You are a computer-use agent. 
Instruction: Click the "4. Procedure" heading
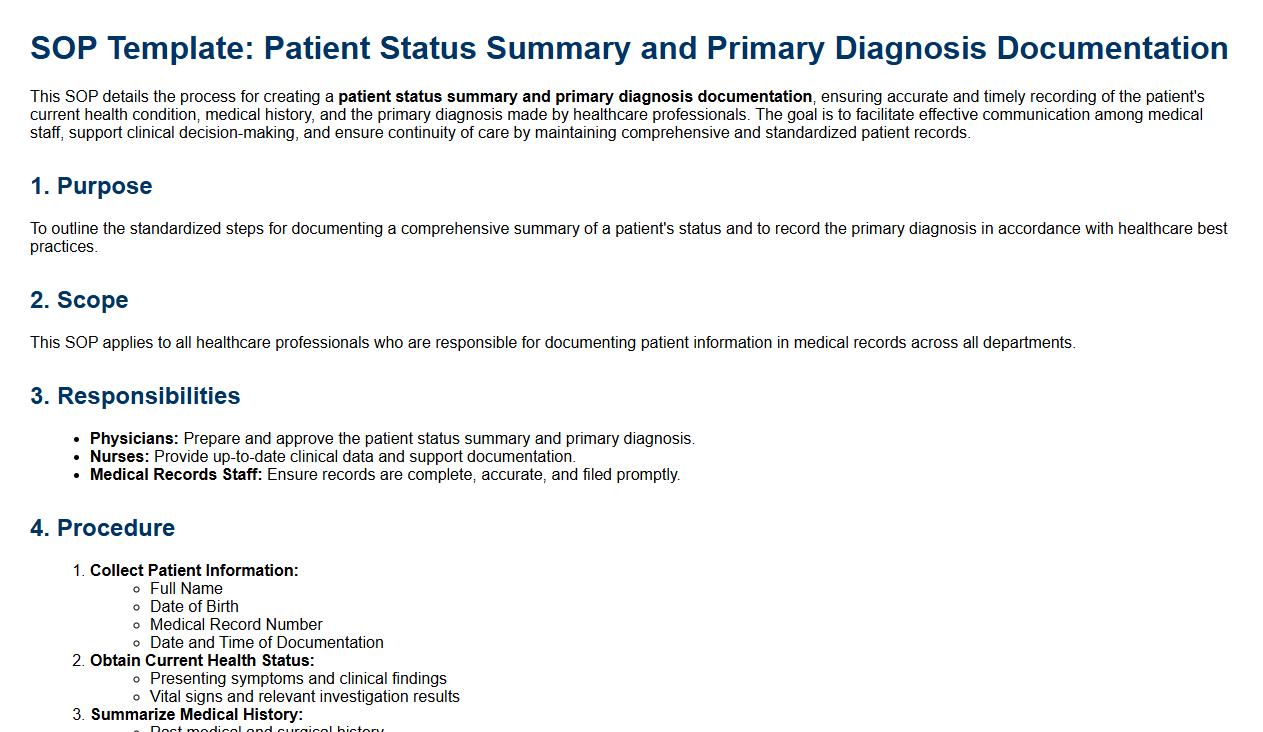click(x=102, y=528)
